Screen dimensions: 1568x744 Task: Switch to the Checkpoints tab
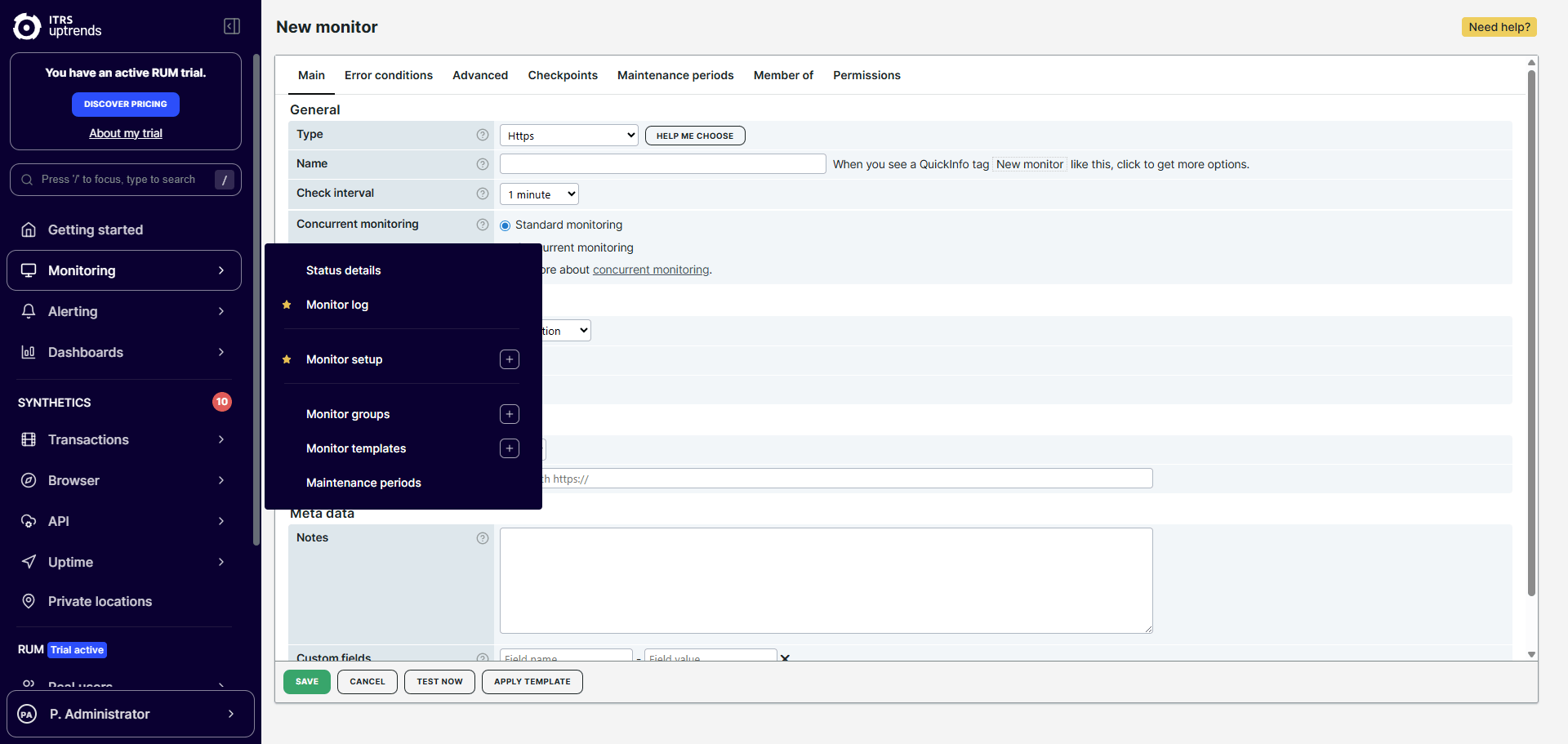[563, 75]
